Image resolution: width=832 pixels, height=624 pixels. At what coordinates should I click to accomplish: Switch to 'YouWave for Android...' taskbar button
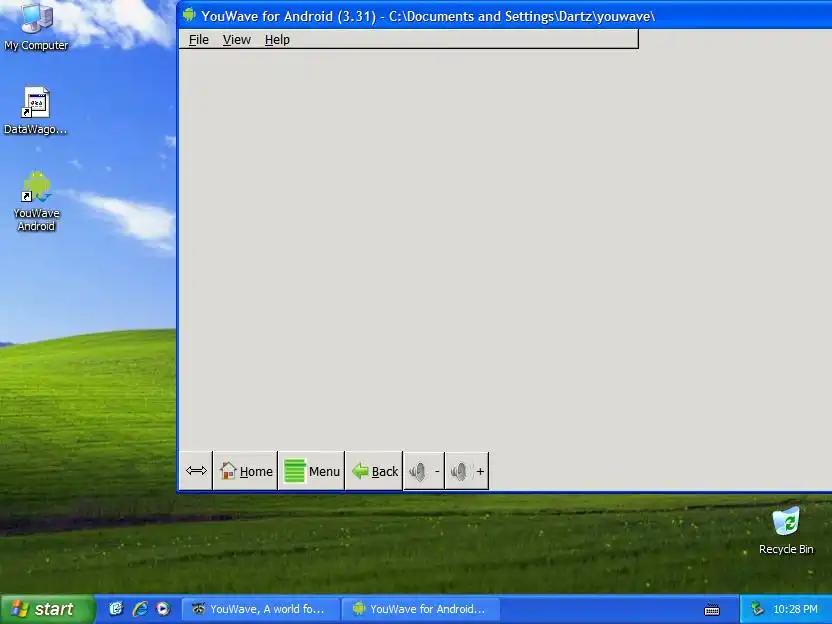click(x=421, y=609)
